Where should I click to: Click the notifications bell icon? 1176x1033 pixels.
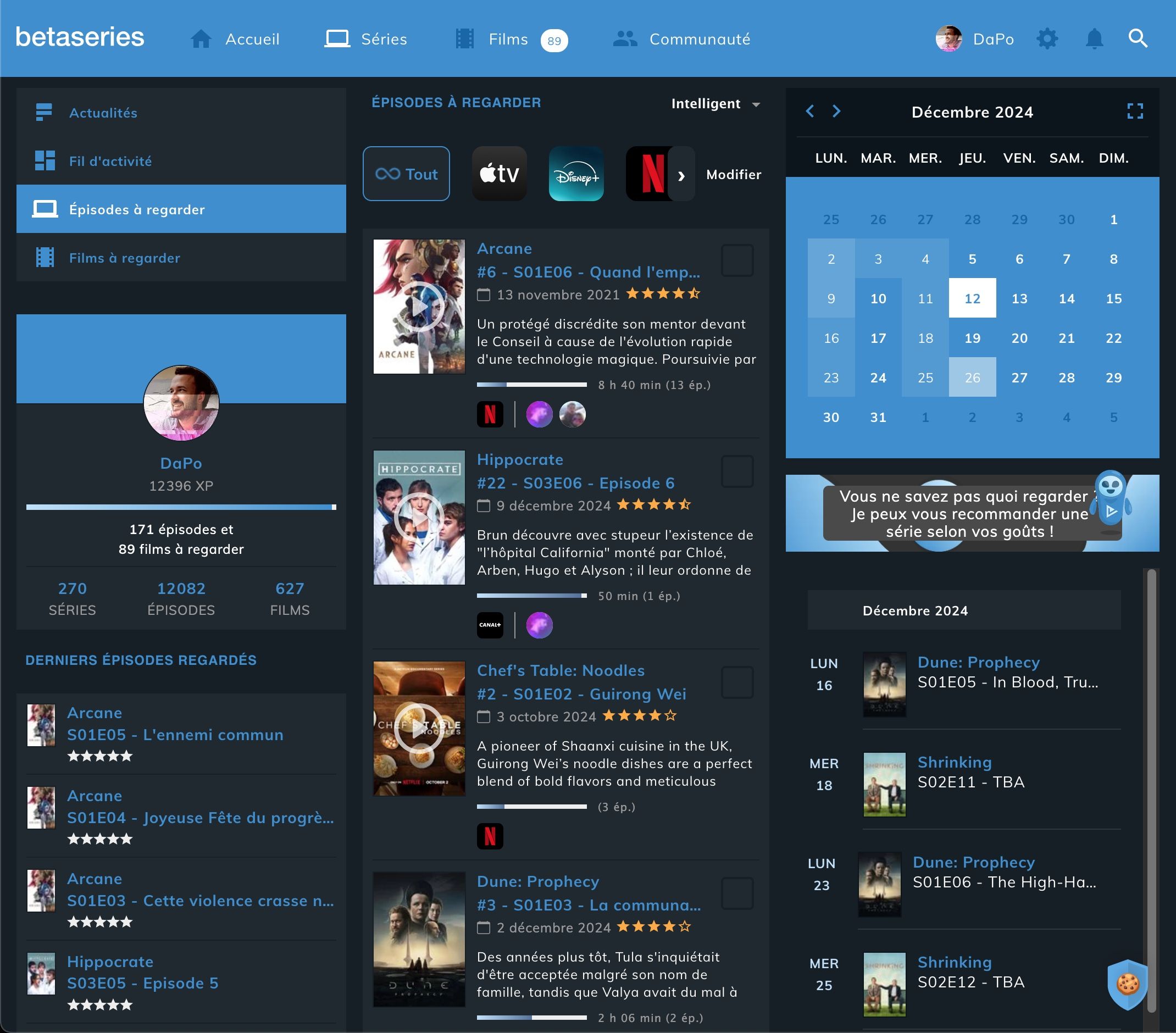pyautogui.click(x=1094, y=39)
